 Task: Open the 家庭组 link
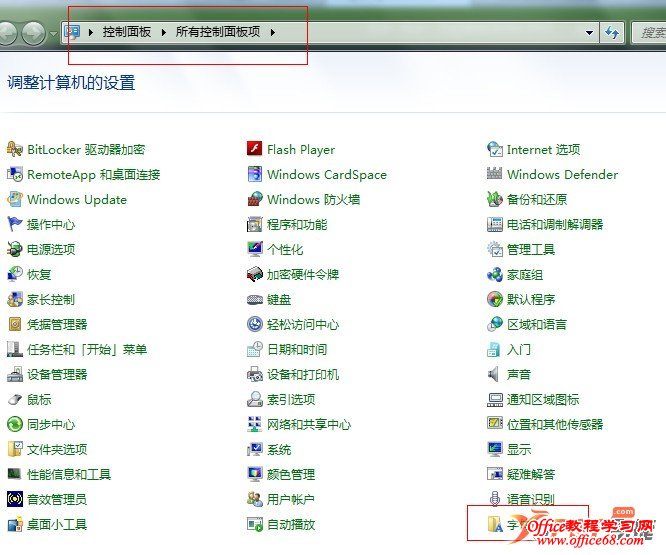(525, 275)
